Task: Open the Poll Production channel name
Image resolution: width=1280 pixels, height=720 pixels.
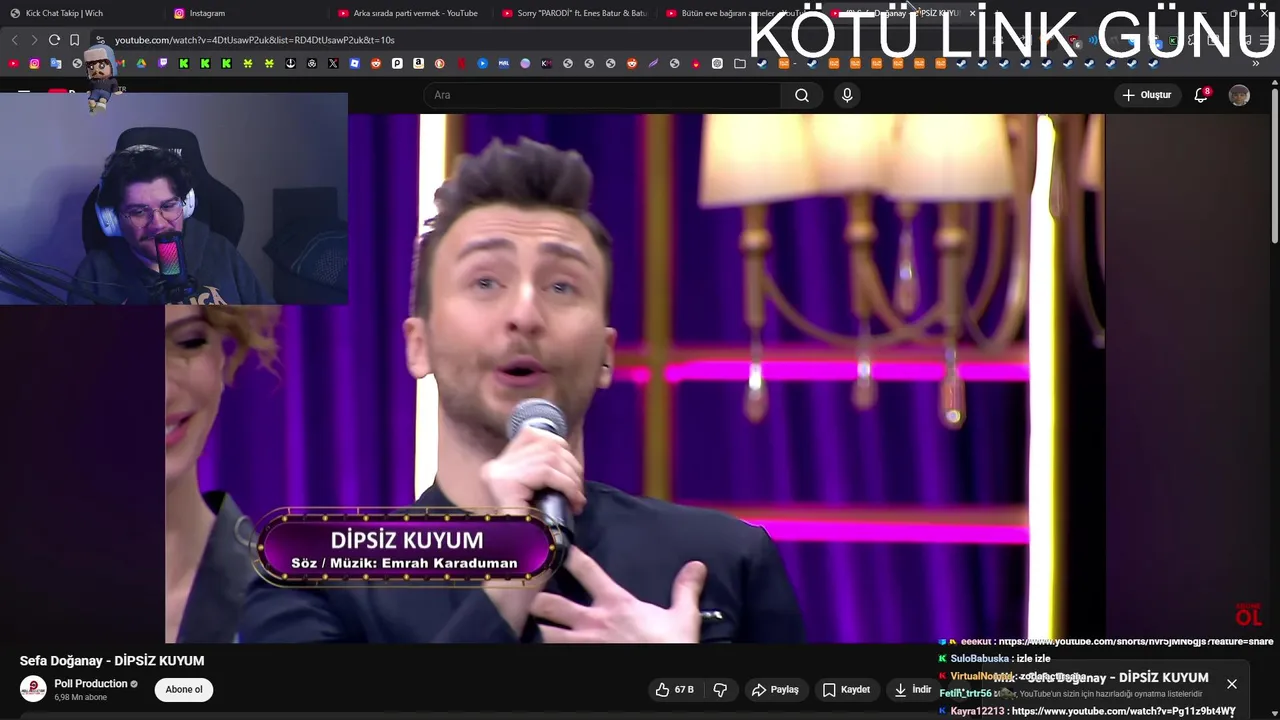Action: 91,684
